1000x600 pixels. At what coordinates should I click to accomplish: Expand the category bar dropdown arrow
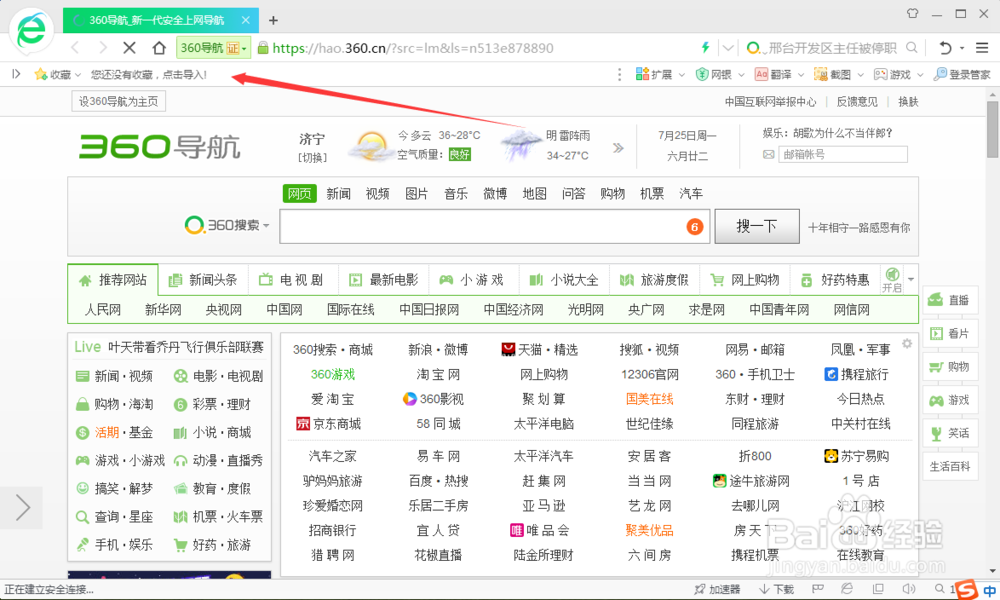pyautogui.click(x=911, y=279)
